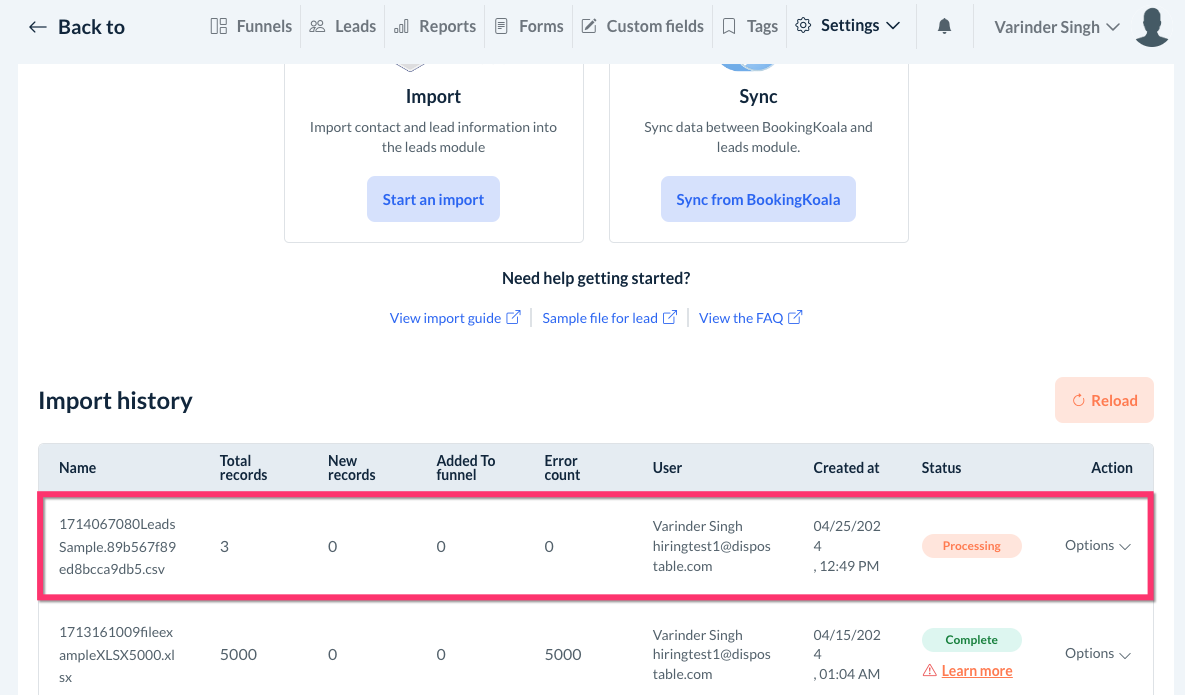Viewport: 1185px width, 695px height.
Task: Click the back arrow icon
Action: [x=38, y=27]
